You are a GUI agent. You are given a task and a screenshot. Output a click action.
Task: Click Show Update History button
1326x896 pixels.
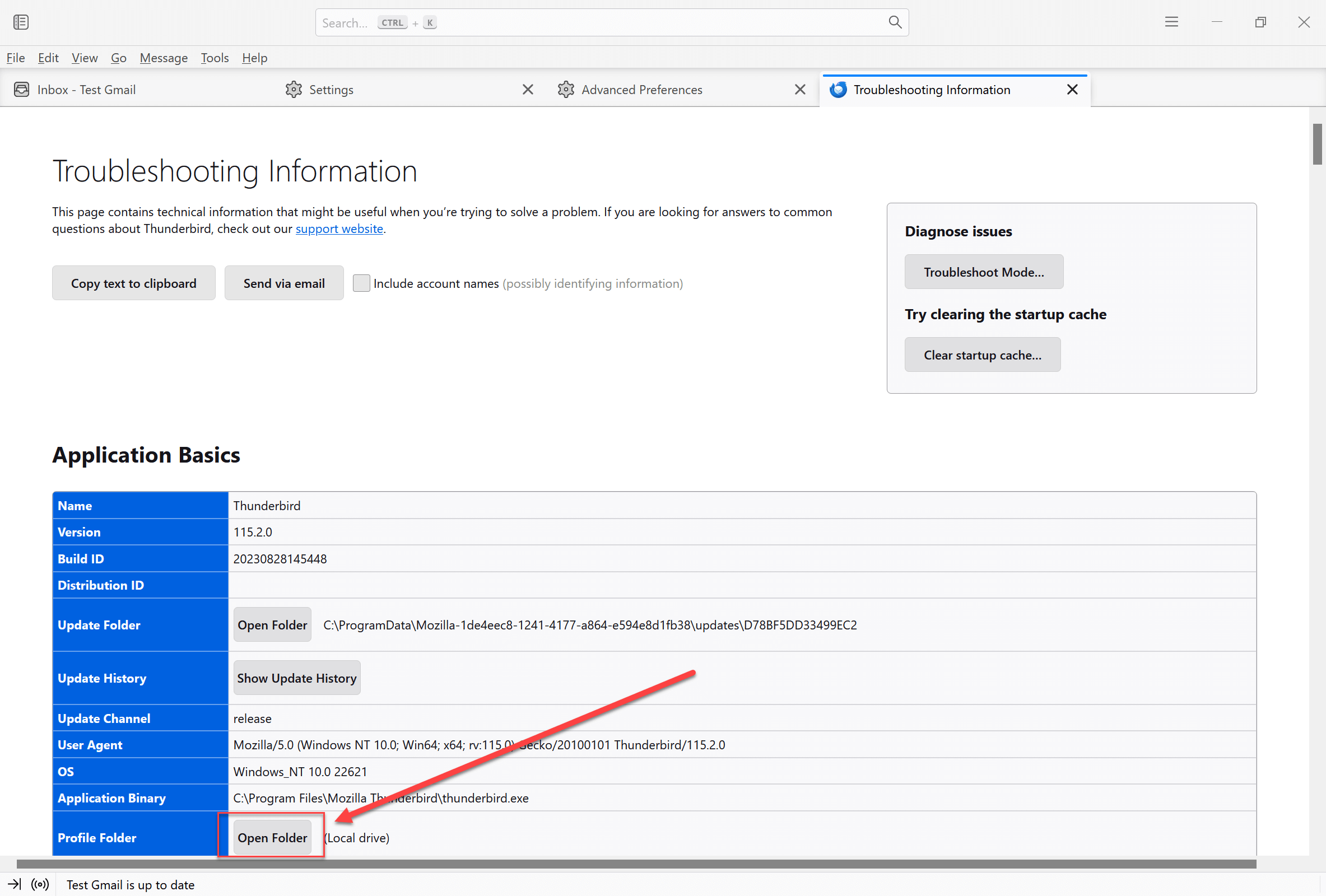297,678
